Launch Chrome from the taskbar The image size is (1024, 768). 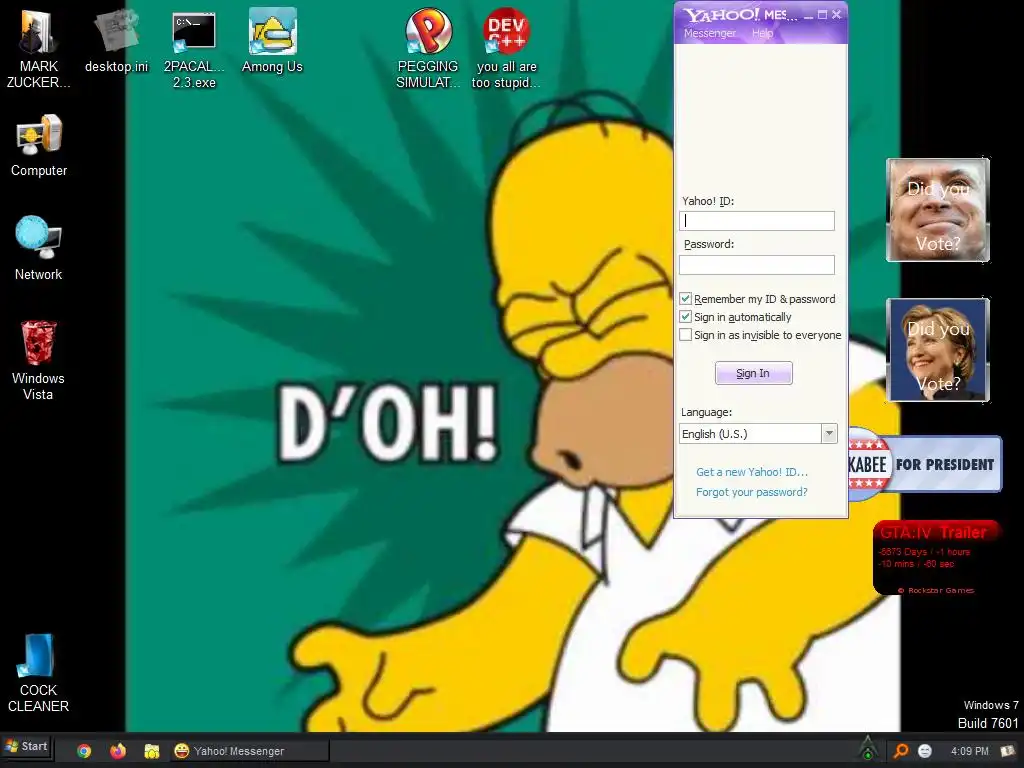(x=84, y=751)
